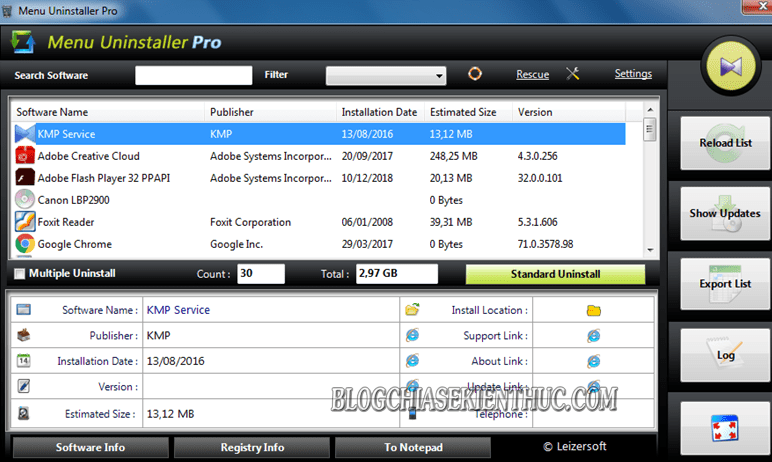The height and width of the screenshot is (462, 772).
Task: Select the Adobe Creative Cloud row
Action: click(319, 156)
